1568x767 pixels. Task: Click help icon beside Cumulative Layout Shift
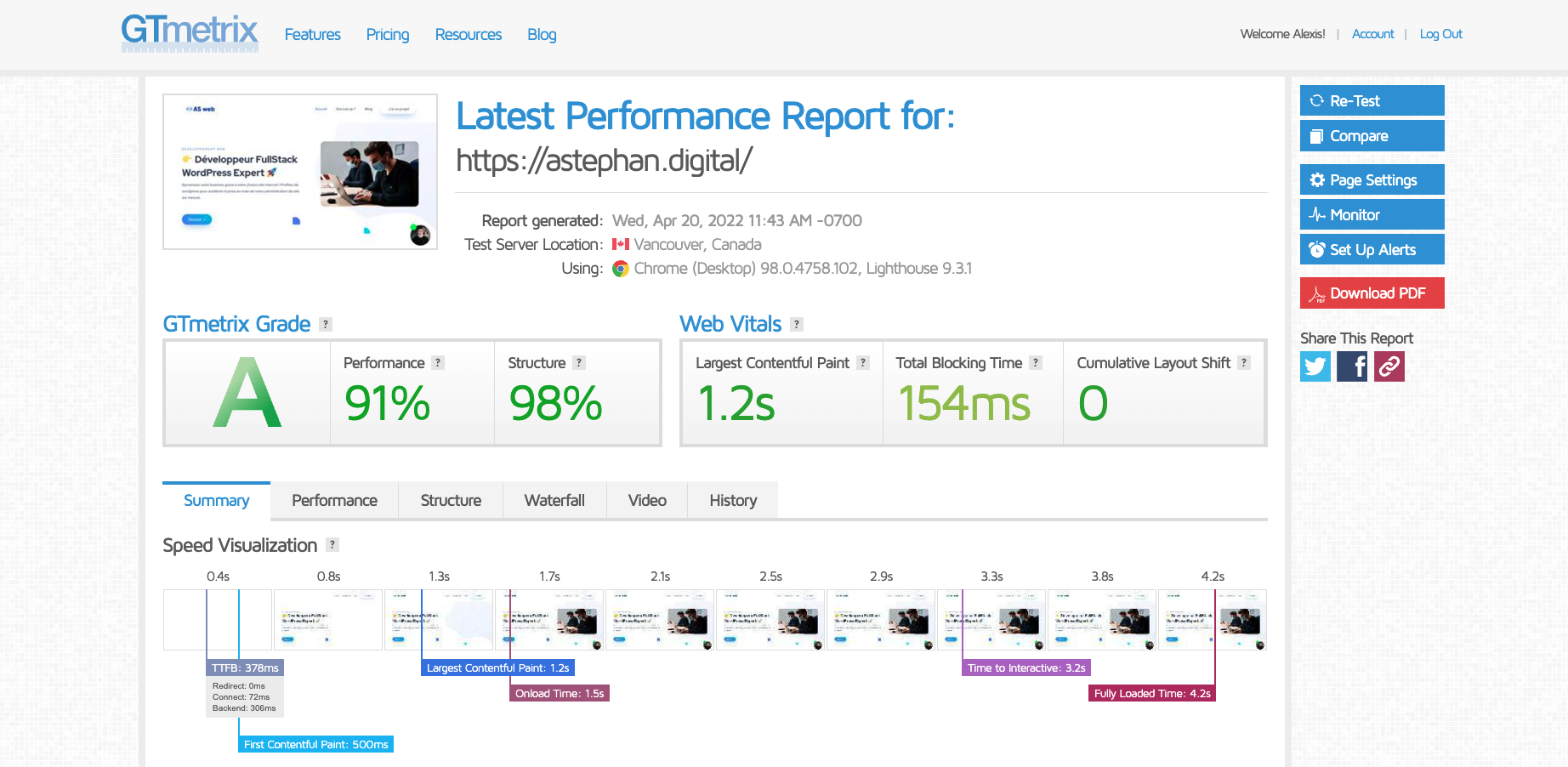[1244, 362]
